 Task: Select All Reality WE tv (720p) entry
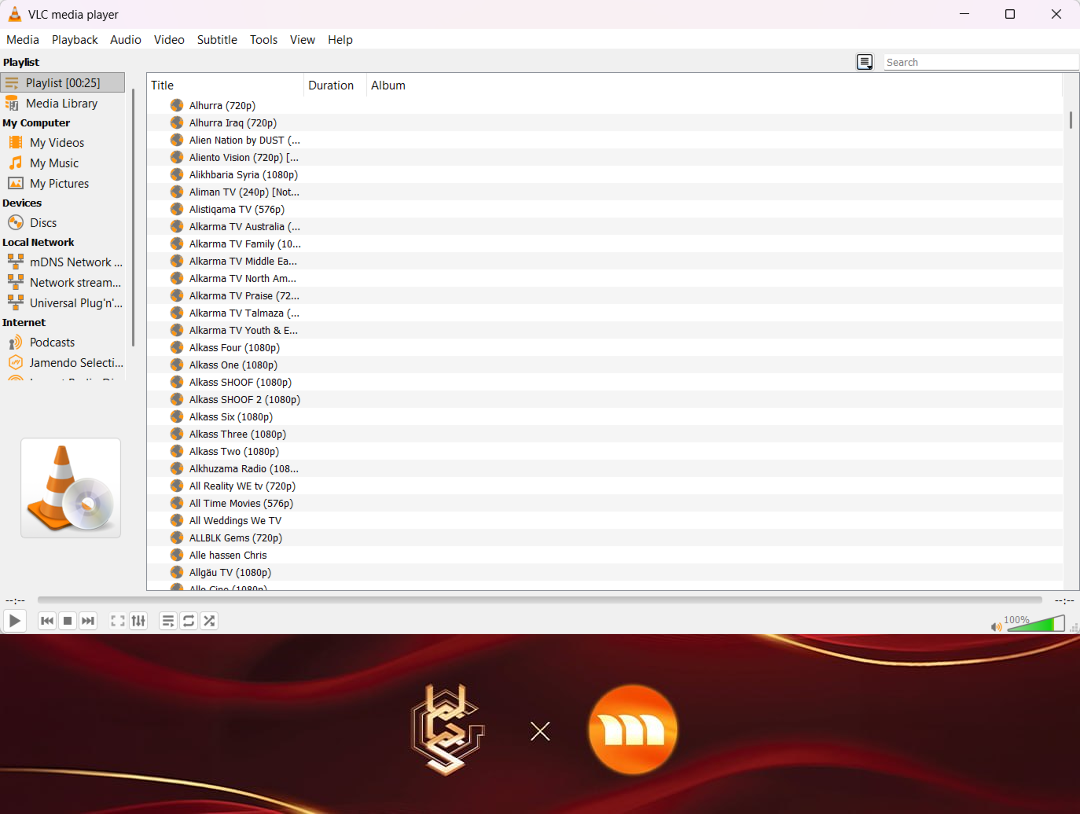[605, 486]
